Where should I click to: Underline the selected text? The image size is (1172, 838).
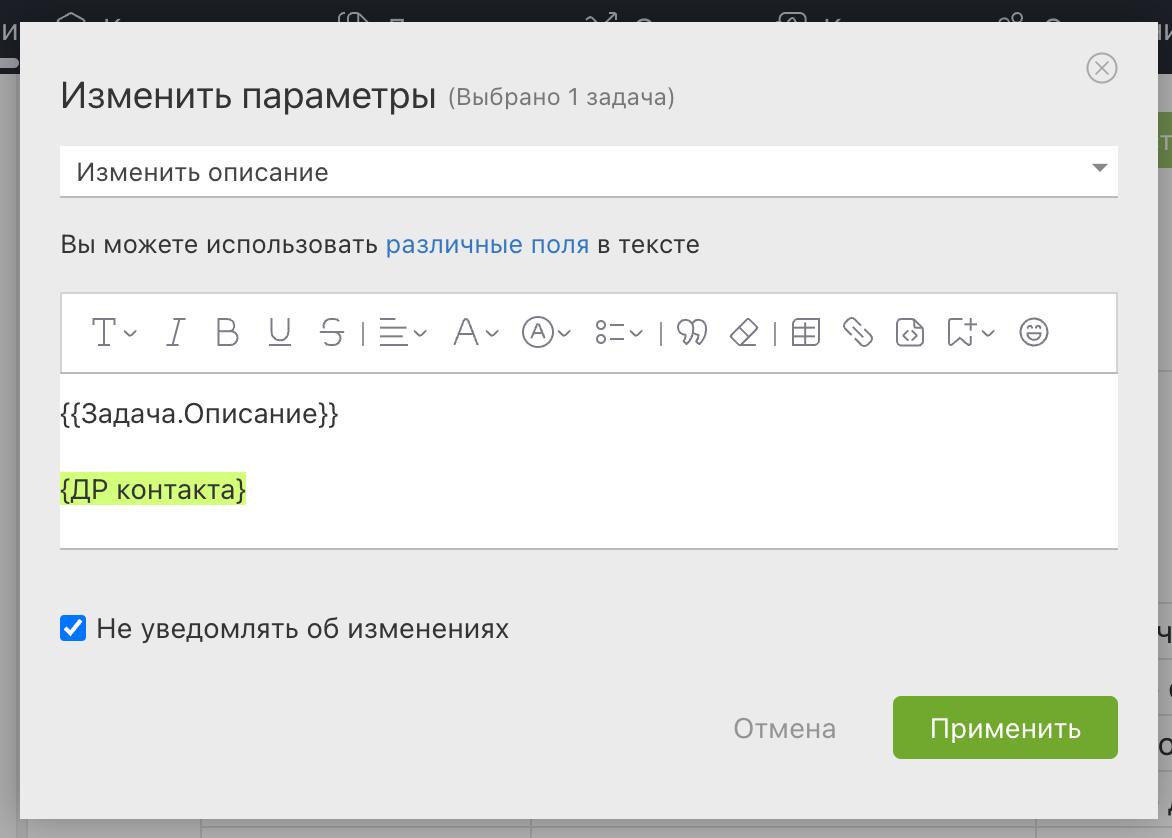[x=280, y=332]
